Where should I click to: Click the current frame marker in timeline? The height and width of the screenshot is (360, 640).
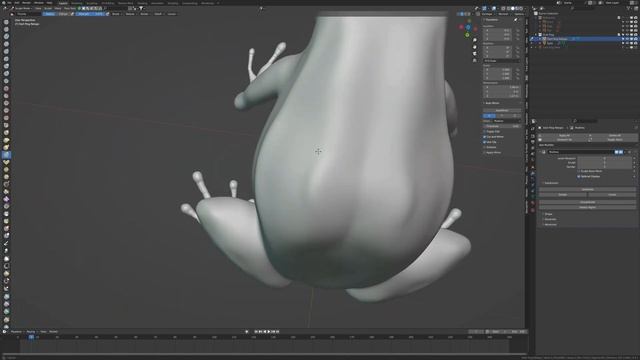click(31, 337)
